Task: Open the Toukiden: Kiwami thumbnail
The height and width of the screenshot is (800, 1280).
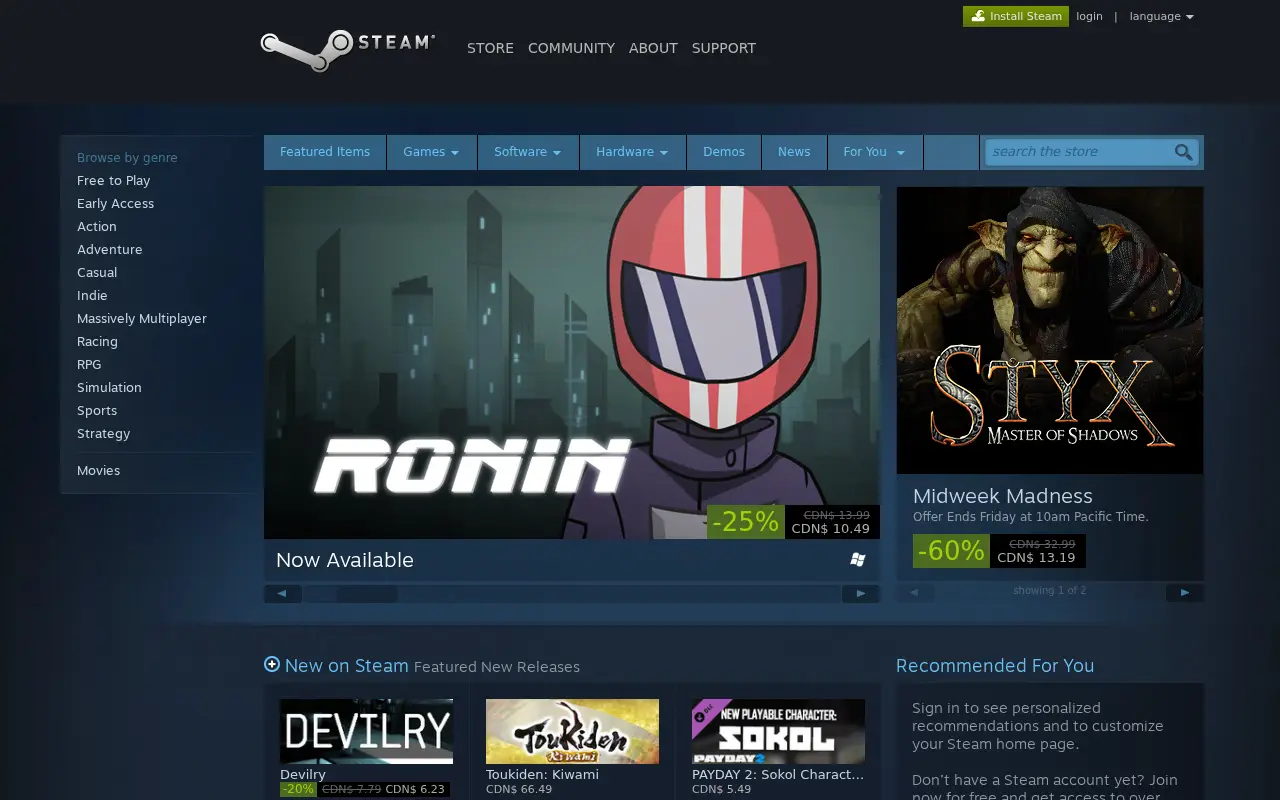Action: [572, 731]
